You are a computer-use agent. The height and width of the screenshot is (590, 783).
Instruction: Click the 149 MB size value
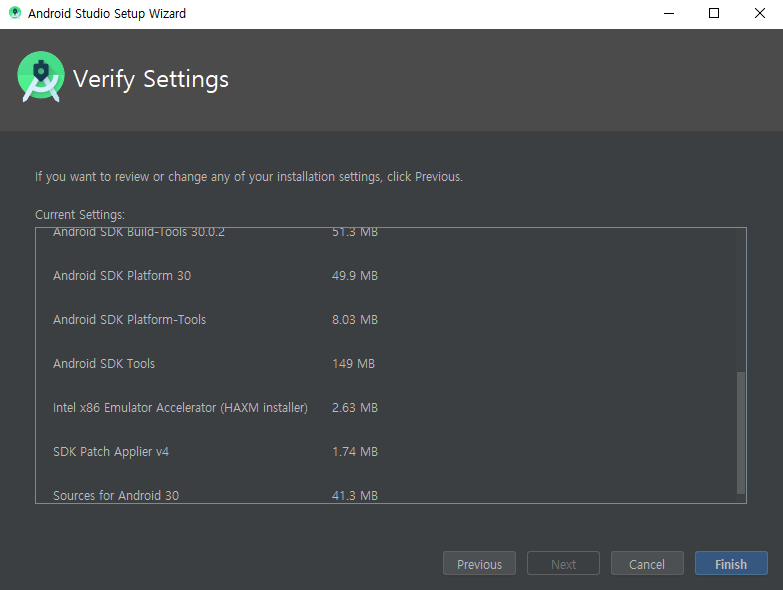click(x=354, y=363)
